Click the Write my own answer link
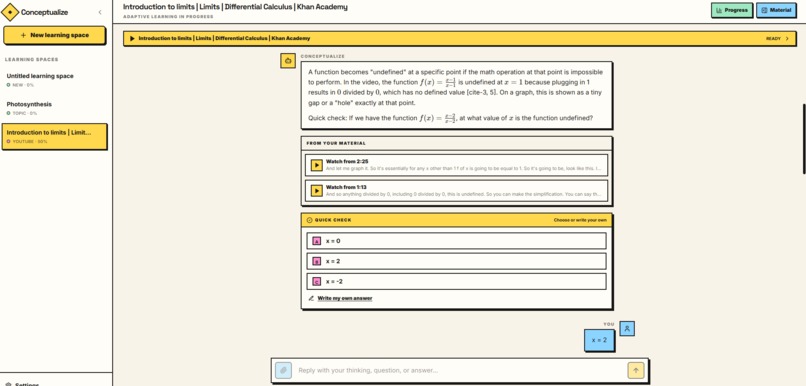Screen dimensions: 806x386 pyautogui.click(x=345, y=298)
